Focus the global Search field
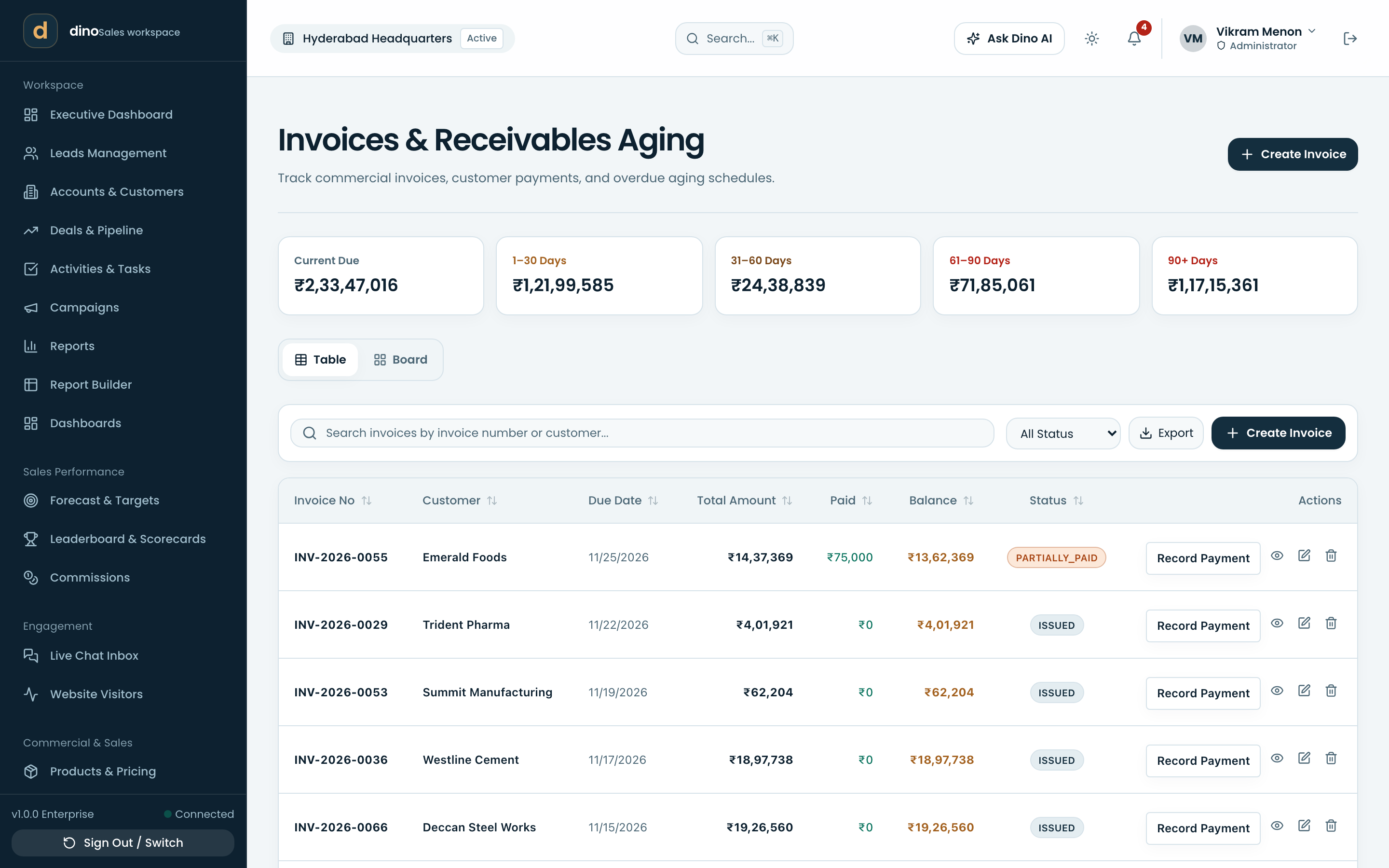The width and height of the screenshot is (1389, 868). tap(734, 39)
